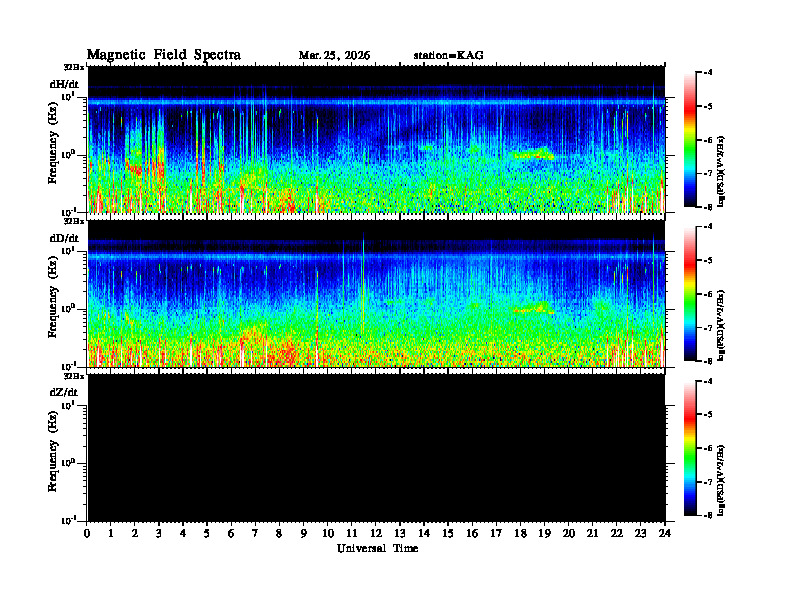Click the "Universal Time" axis title
Screen dimensions: 792x612
(377, 548)
